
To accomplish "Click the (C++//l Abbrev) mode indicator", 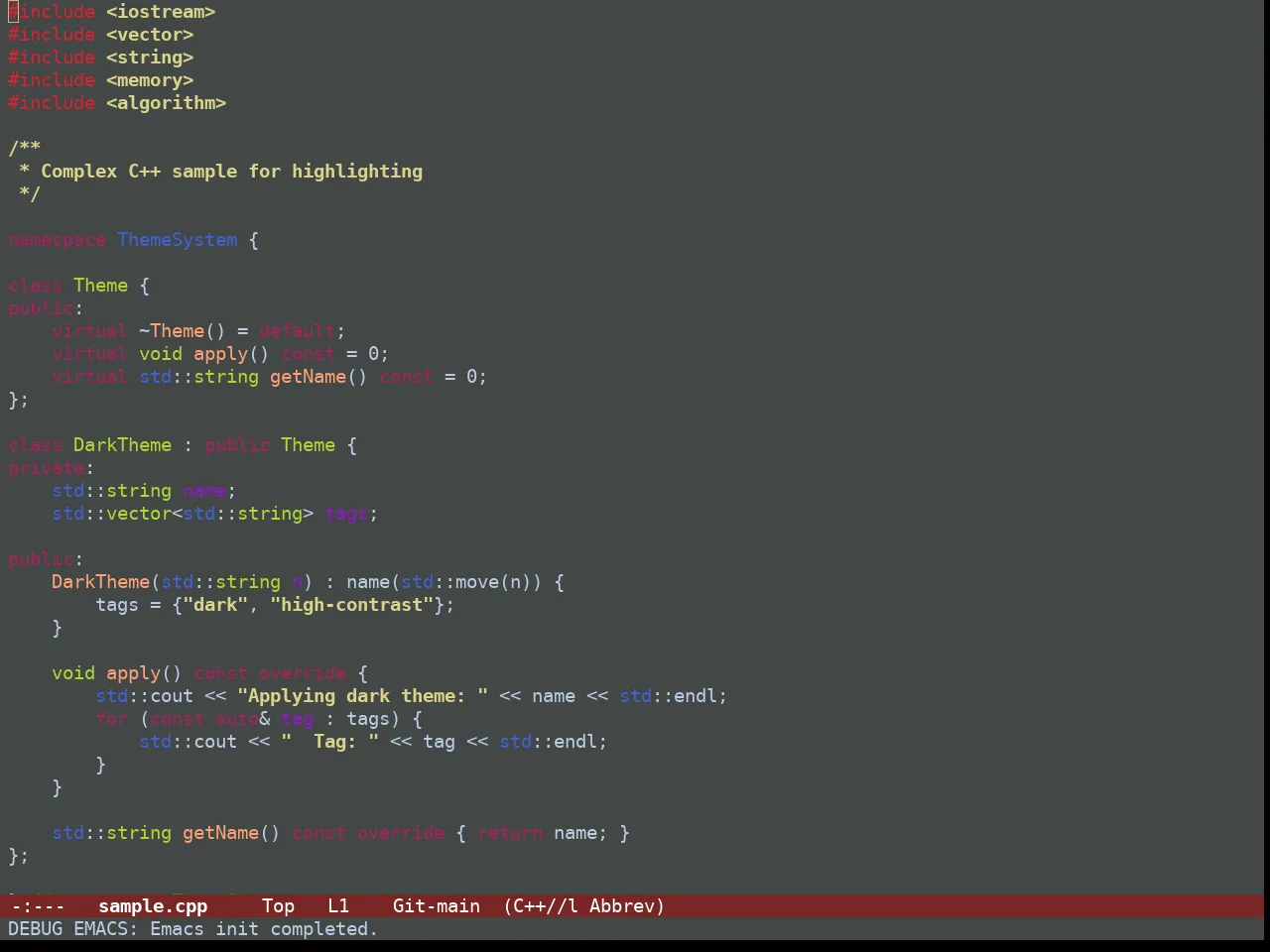I will [584, 905].
